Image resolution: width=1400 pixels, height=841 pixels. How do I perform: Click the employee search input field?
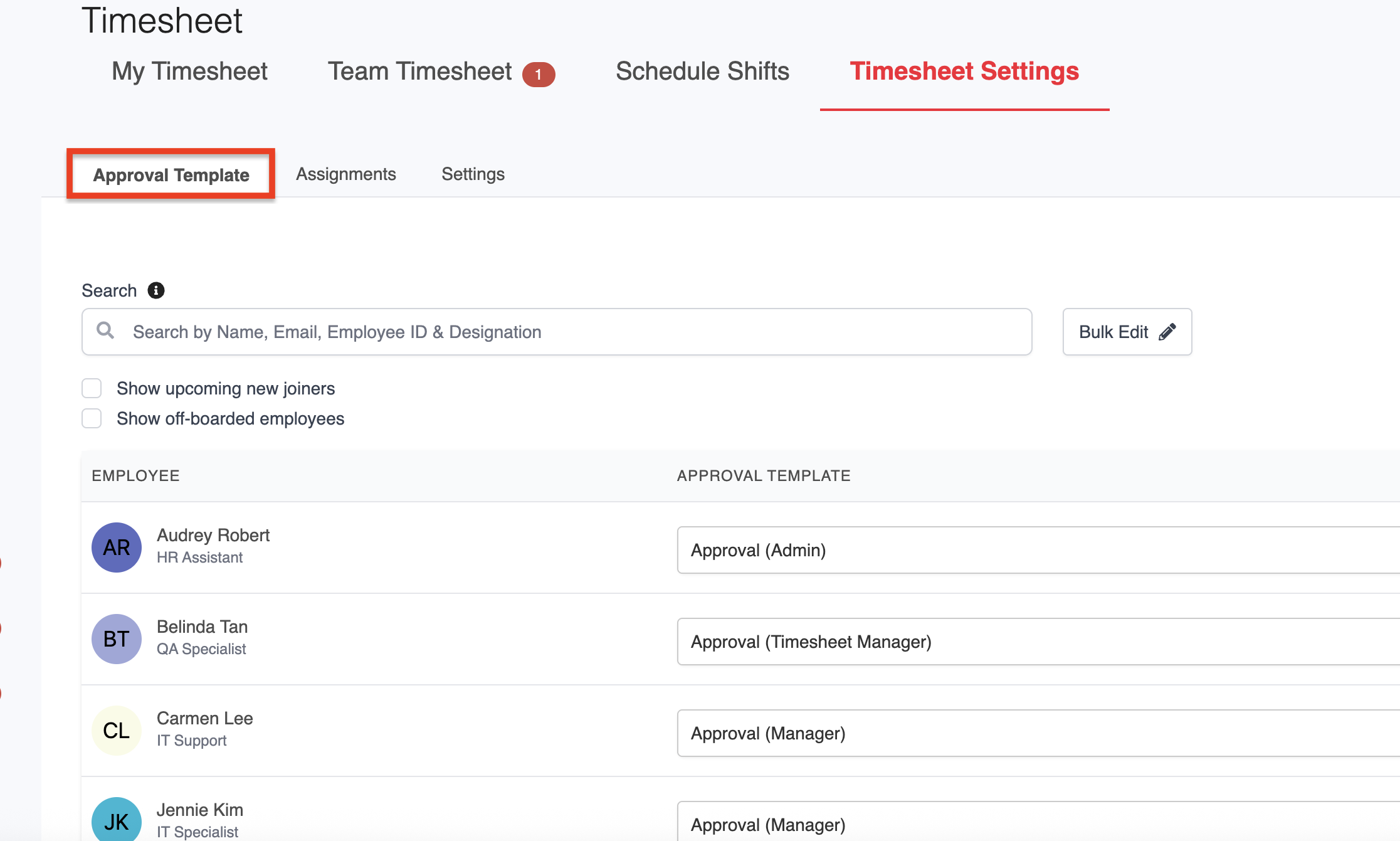pos(564,332)
